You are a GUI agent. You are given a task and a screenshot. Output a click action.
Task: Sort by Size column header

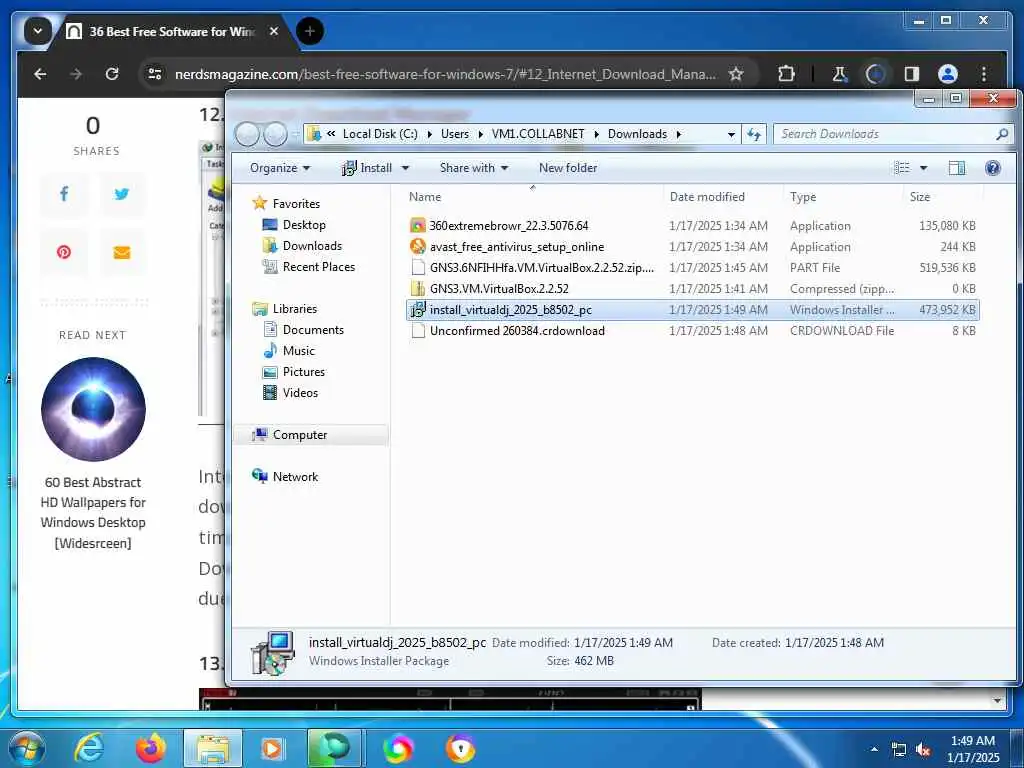942,197
